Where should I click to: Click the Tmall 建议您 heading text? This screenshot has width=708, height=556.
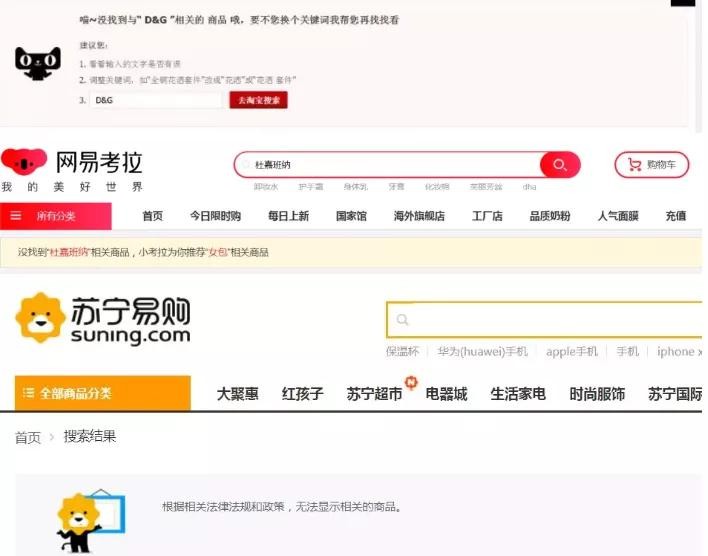(x=93, y=45)
